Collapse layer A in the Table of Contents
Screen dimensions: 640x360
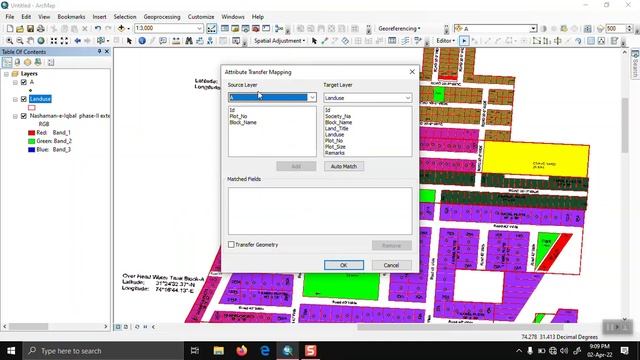tap(15, 82)
